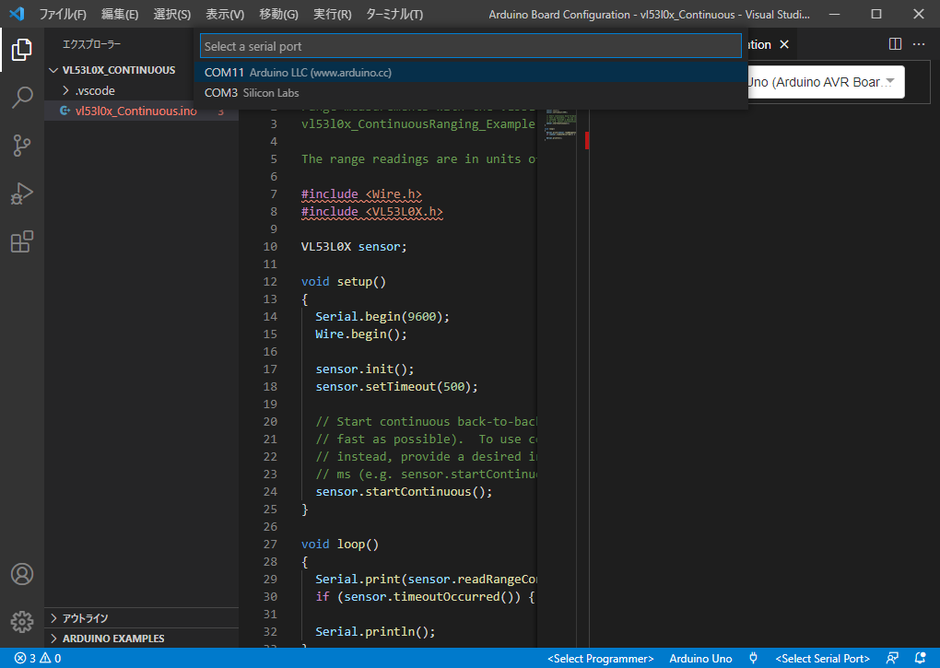Select COM3 Silicon Labs serial port

[x=471, y=93]
